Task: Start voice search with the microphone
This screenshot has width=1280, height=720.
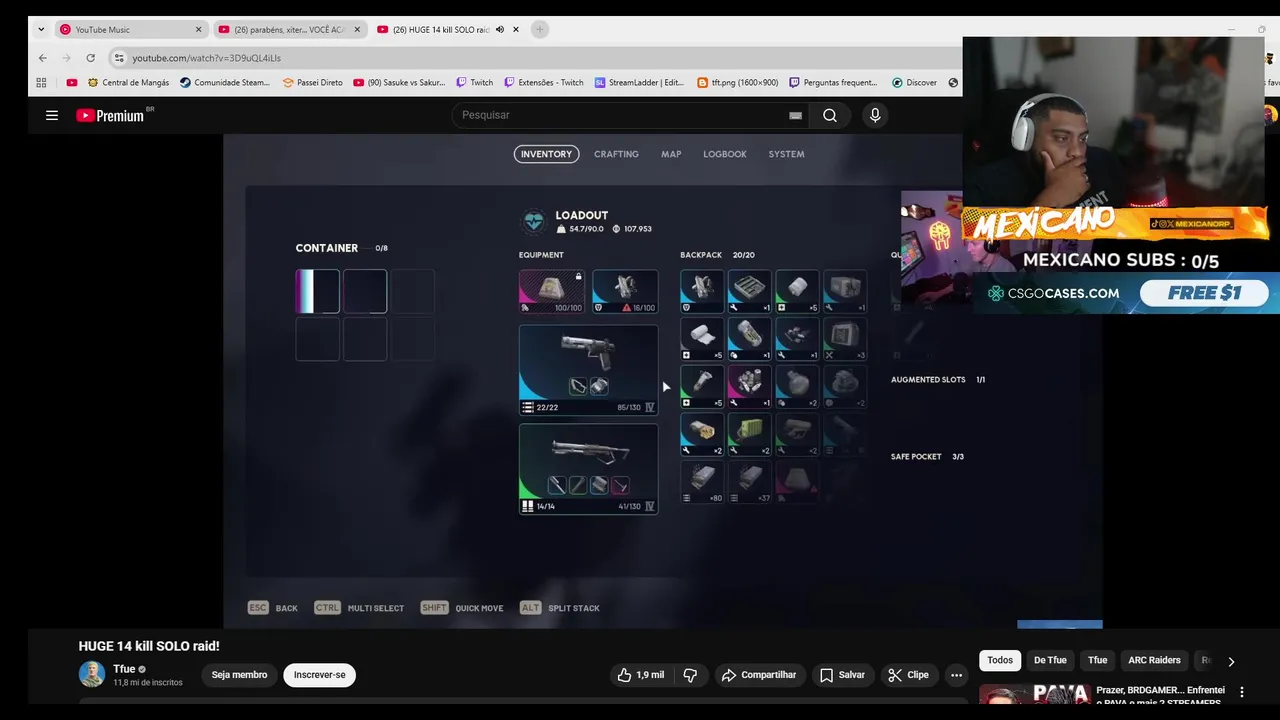Action: [x=875, y=115]
